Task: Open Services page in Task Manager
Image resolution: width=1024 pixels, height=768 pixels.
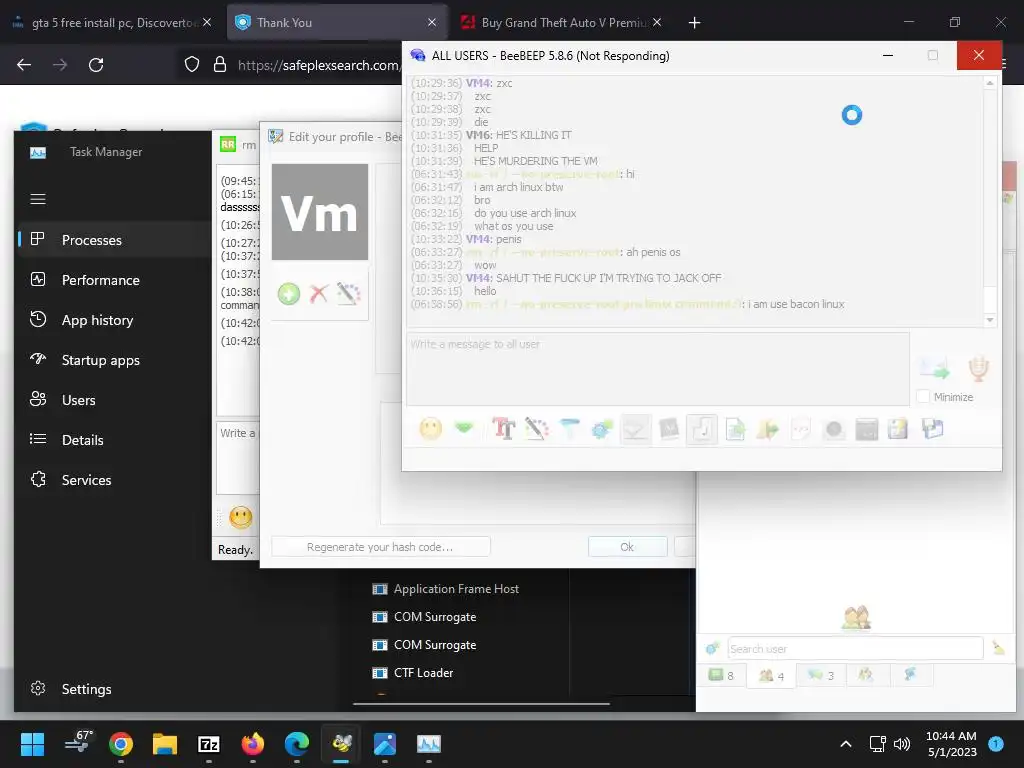Action: click(112, 479)
